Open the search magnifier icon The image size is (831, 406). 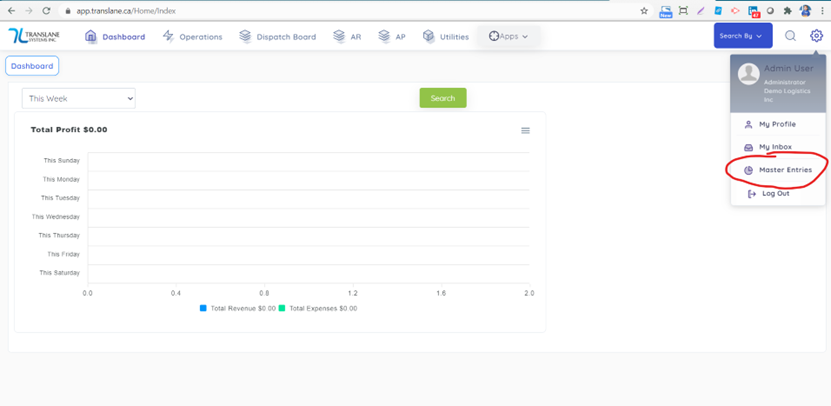coord(790,36)
